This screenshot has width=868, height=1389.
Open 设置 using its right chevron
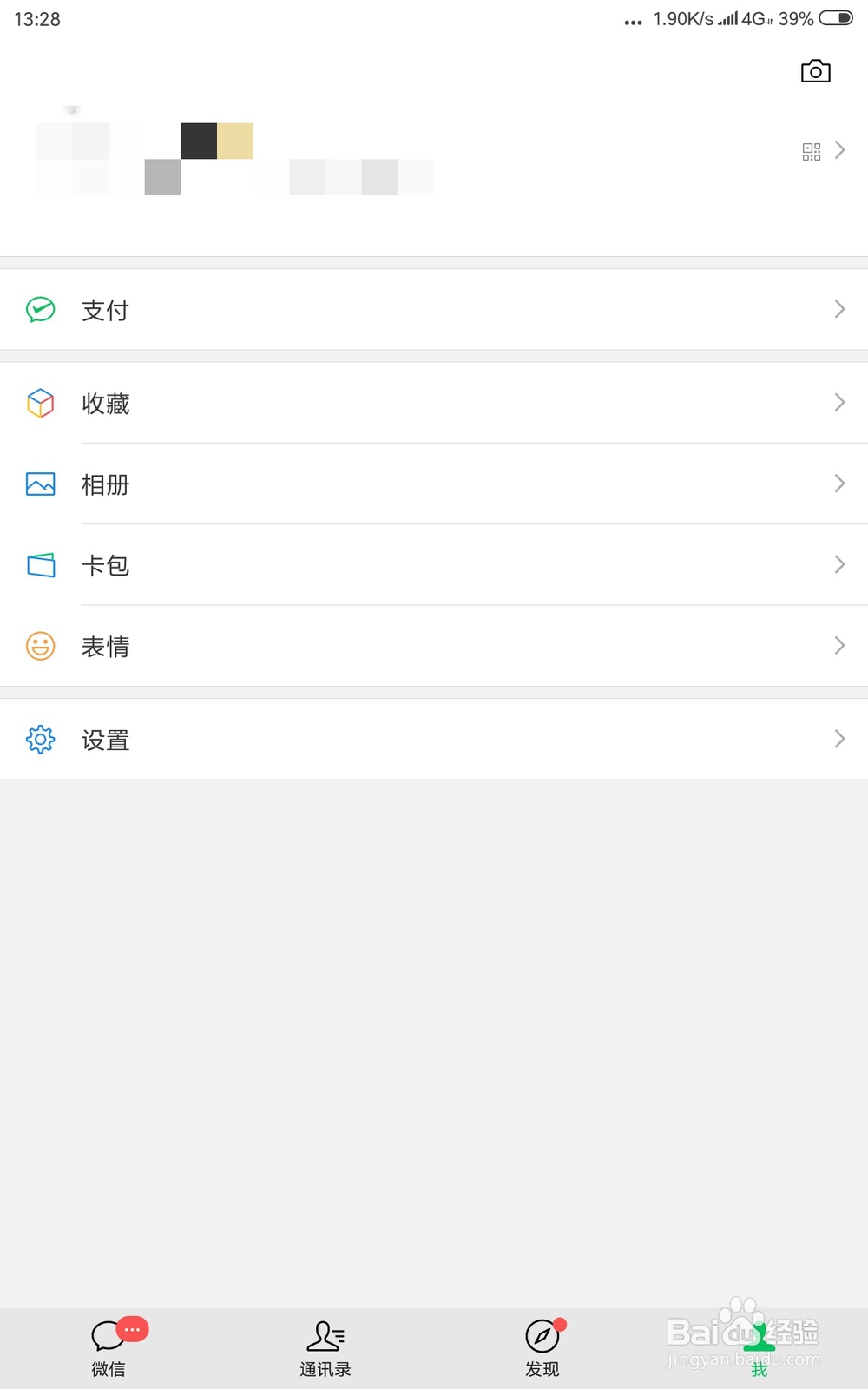click(x=839, y=739)
